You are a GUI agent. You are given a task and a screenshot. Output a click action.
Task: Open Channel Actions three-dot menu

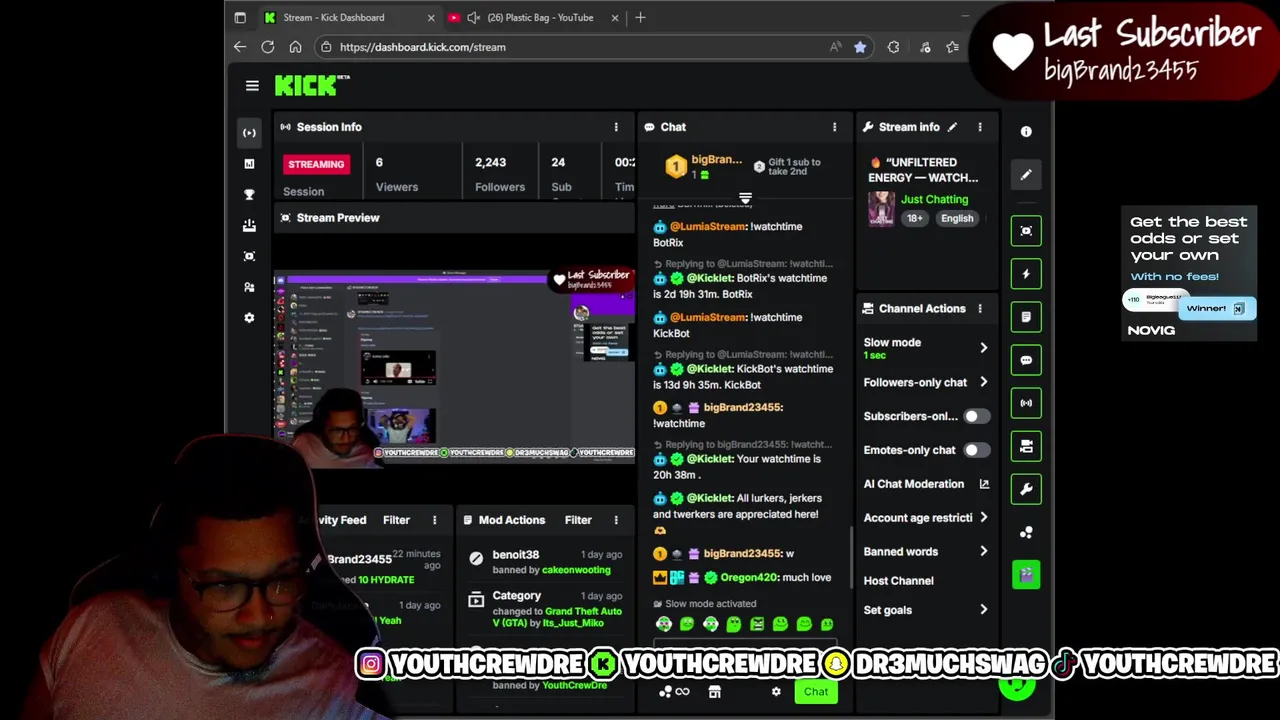[980, 309]
